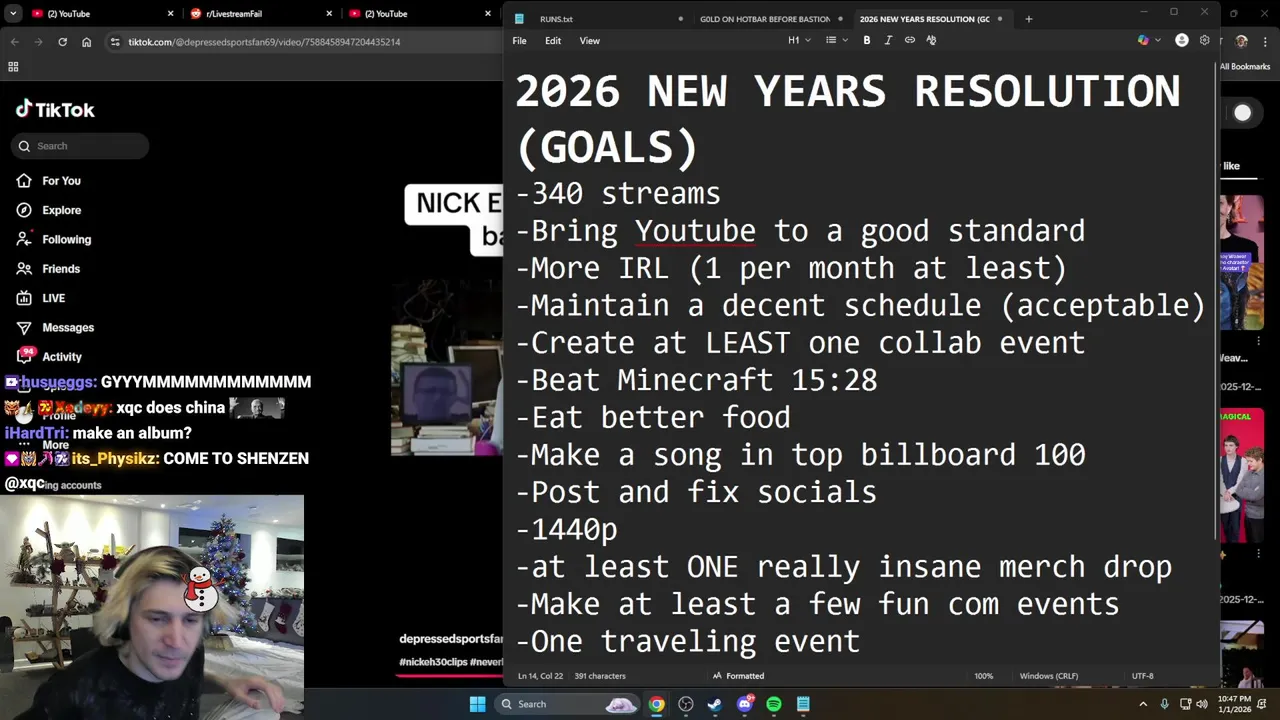The height and width of the screenshot is (720, 1280).
Task: Open TikTok Activity notifications
Action: point(49,356)
